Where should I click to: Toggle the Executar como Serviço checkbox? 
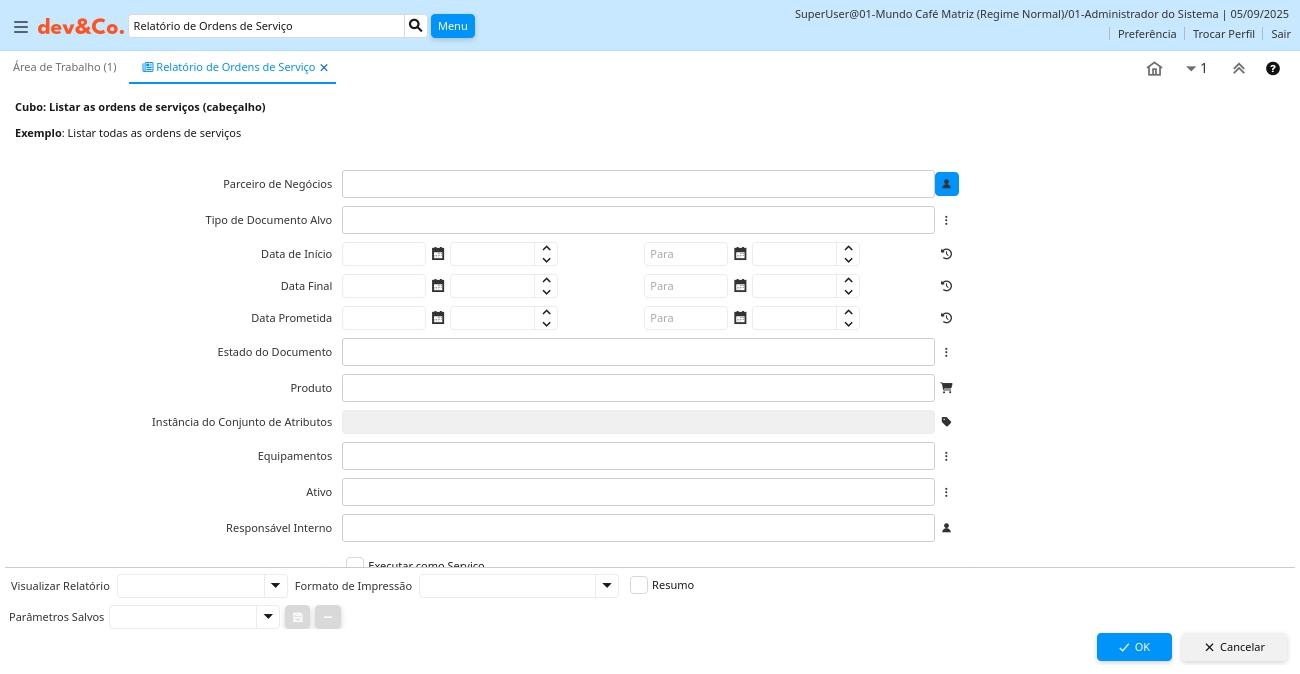355,564
